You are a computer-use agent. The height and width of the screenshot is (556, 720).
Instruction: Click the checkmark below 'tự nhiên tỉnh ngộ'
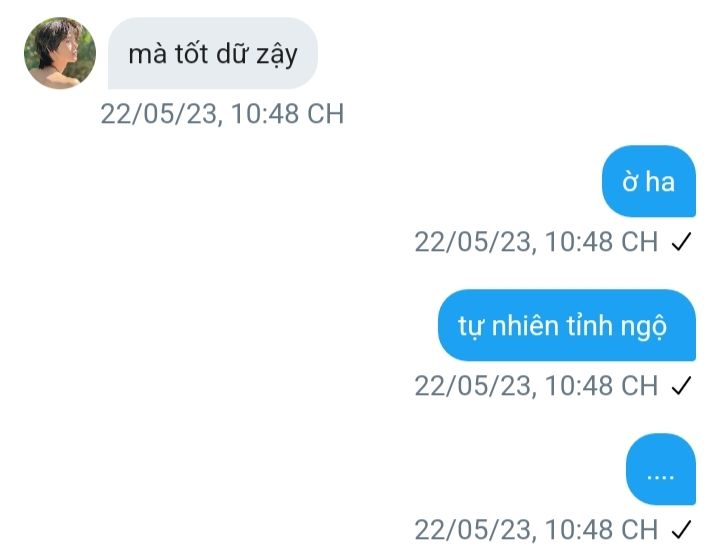pyautogui.click(x=681, y=386)
